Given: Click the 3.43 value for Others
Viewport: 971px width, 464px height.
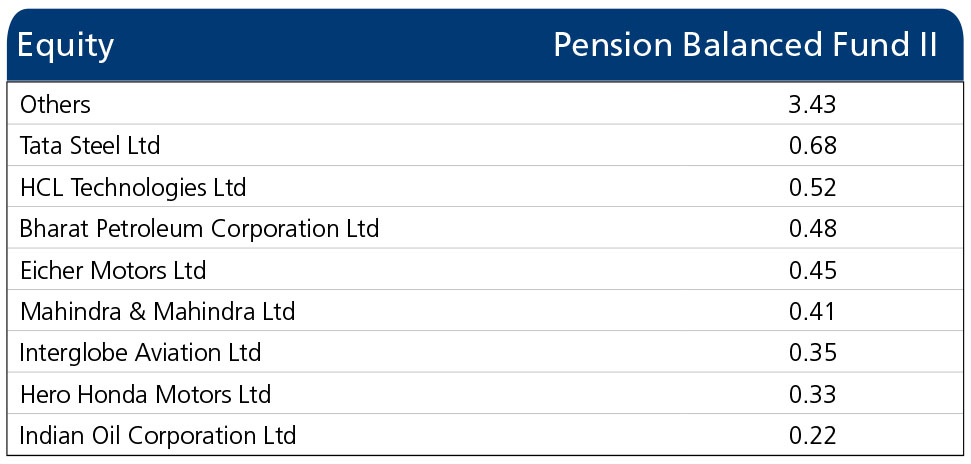Looking at the screenshot, I should 812,104.
